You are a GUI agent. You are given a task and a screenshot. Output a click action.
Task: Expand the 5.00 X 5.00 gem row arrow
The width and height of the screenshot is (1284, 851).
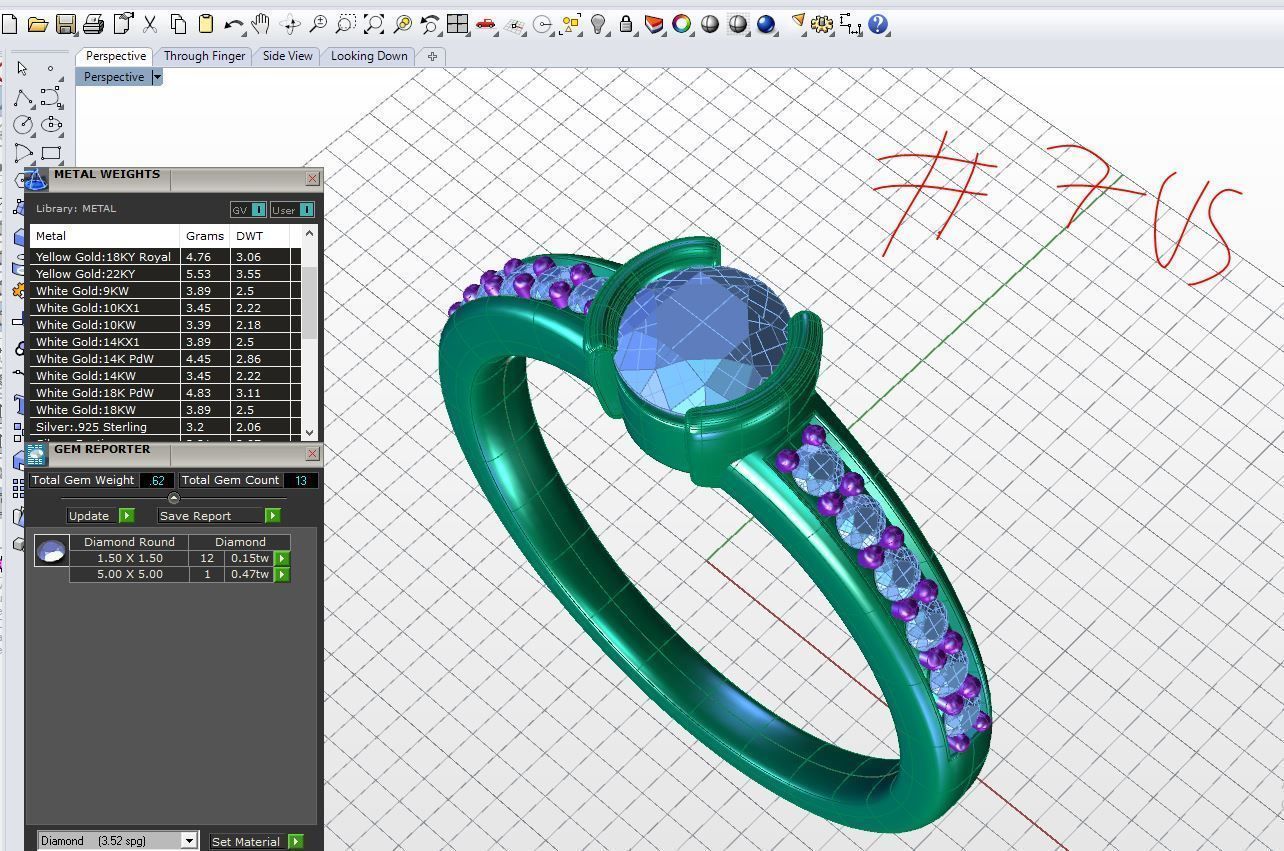282,574
